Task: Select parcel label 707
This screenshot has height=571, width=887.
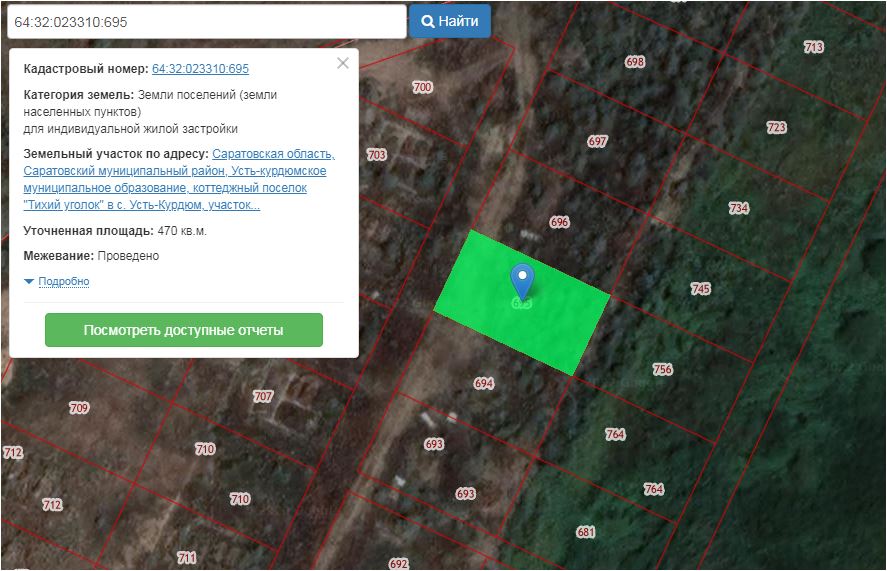Action: coord(263,397)
